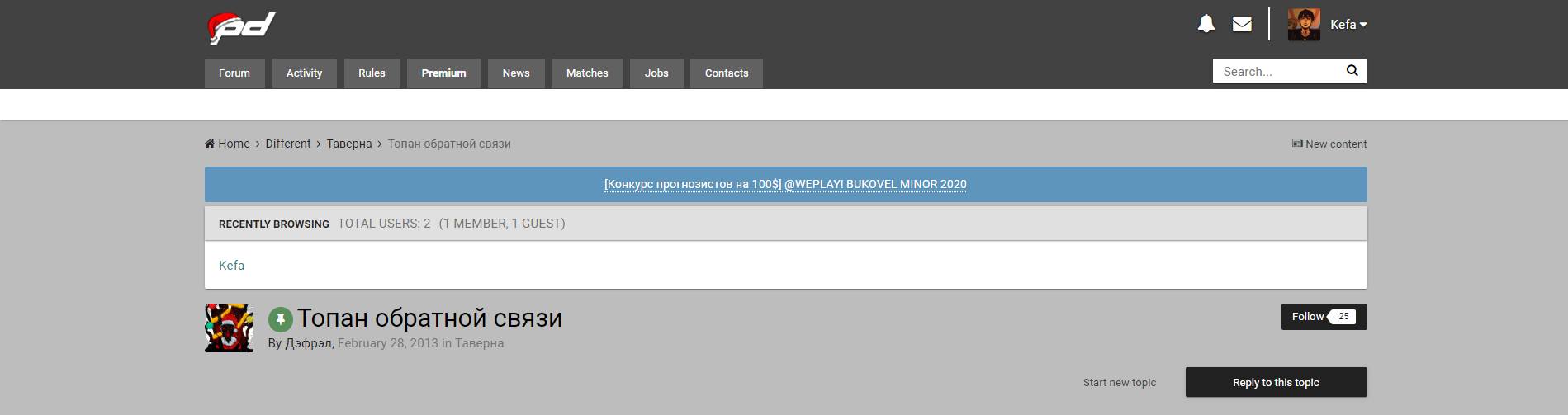Open the WEPLAY Bukovel Minor announcement link

(785, 185)
